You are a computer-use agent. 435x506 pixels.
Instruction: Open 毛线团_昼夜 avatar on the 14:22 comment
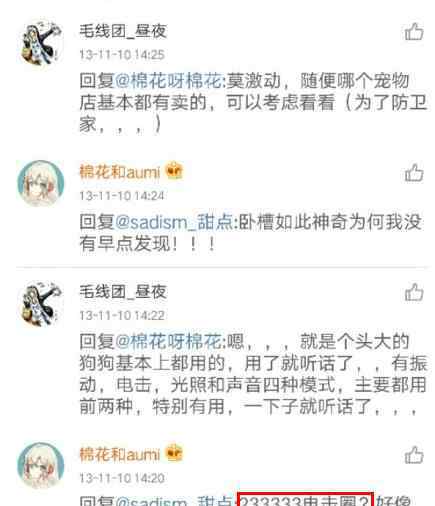(x=40, y=304)
